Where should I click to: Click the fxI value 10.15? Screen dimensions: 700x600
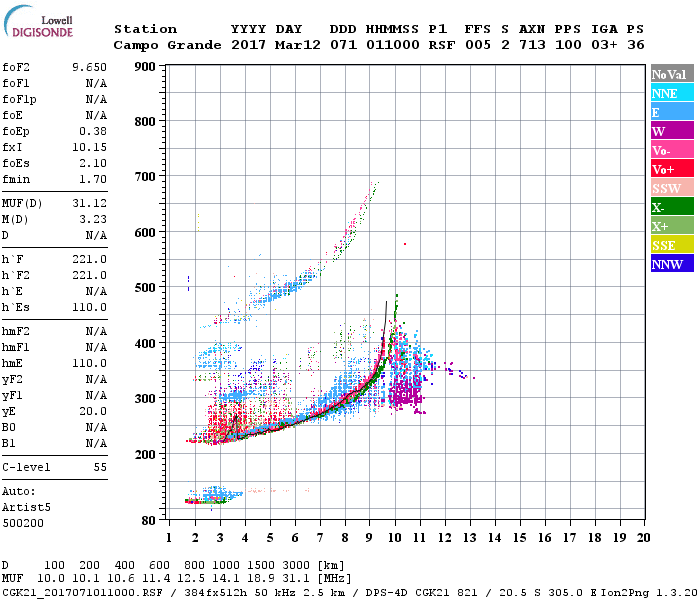pos(89,147)
